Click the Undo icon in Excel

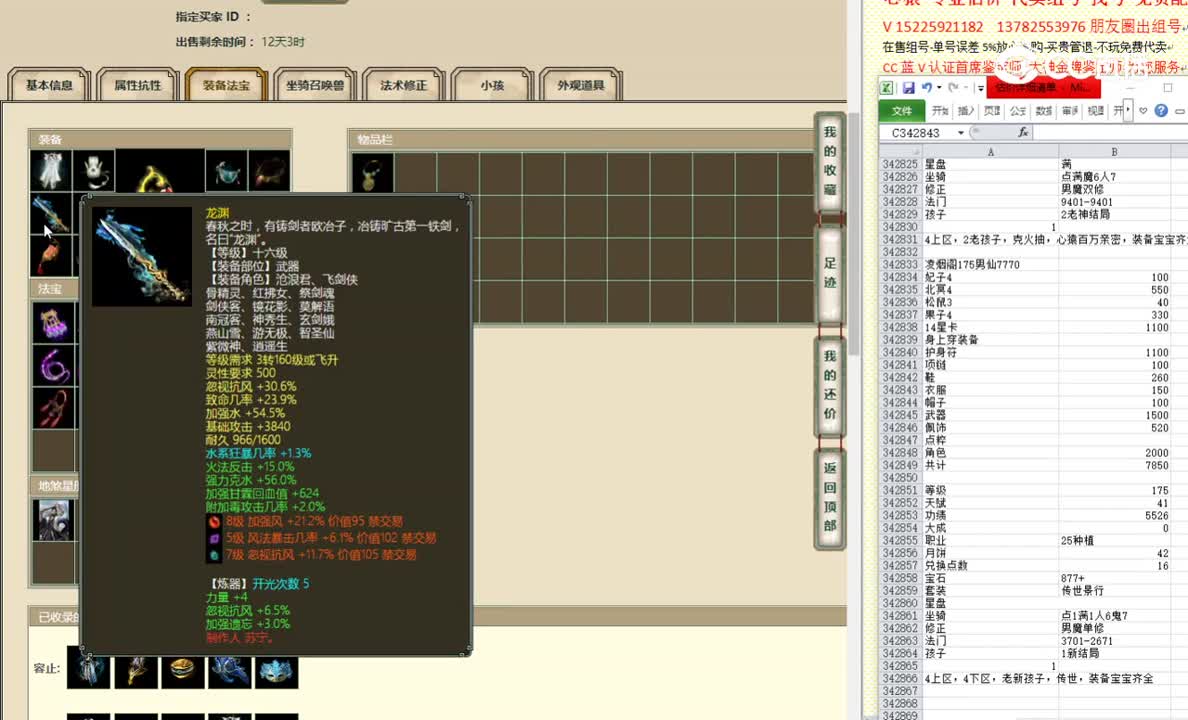click(928, 86)
